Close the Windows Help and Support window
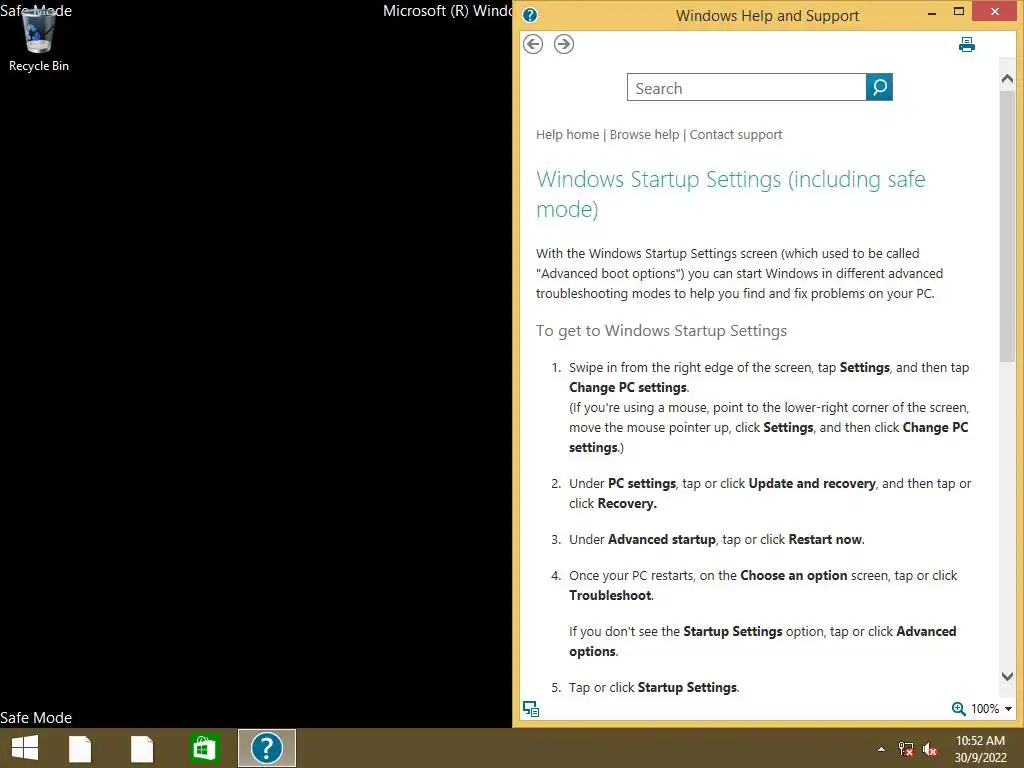Image resolution: width=1024 pixels, height=768 pixels. [995, 11]
